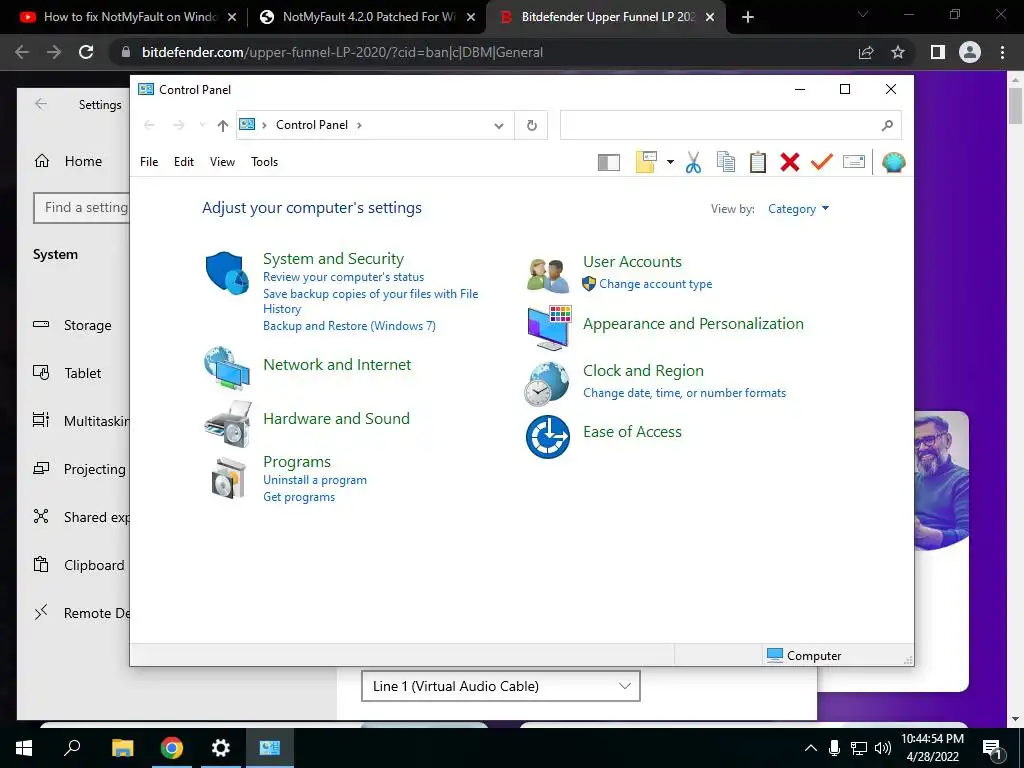Click Review your computer's status link

pyautogui.click(x=344, y=277)
